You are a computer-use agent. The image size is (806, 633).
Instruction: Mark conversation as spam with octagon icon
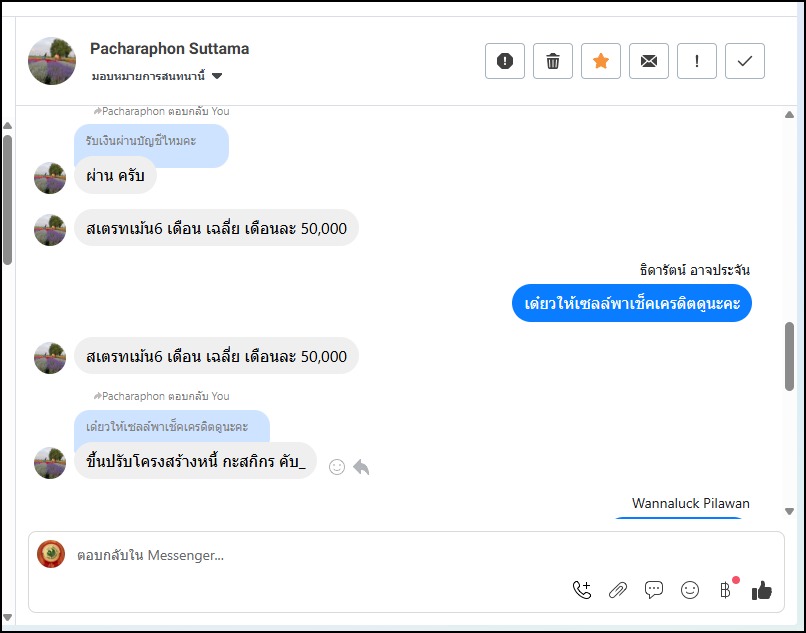(x=505, y=61)
